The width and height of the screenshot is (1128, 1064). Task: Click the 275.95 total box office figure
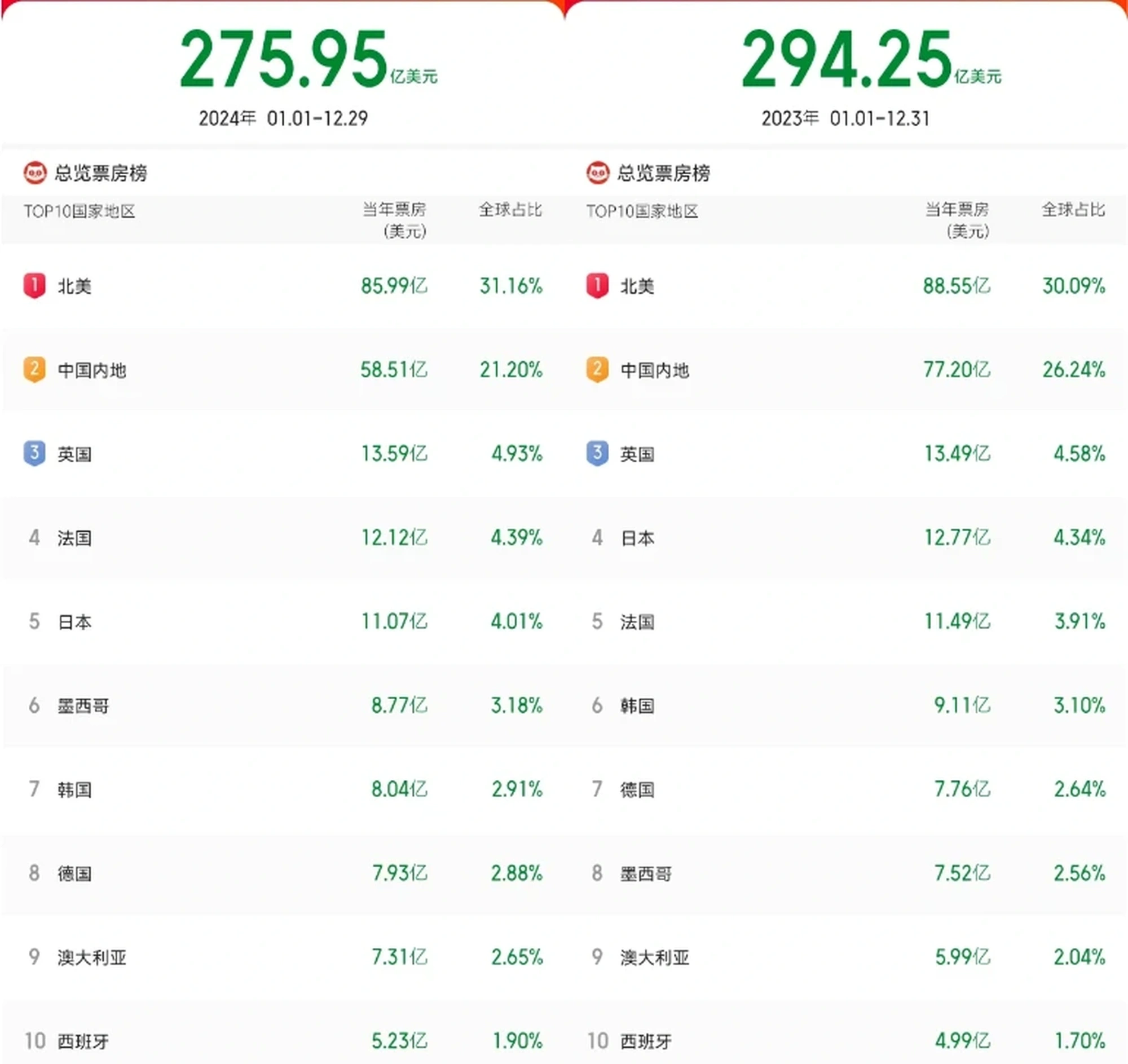click(x=284, y=60)
